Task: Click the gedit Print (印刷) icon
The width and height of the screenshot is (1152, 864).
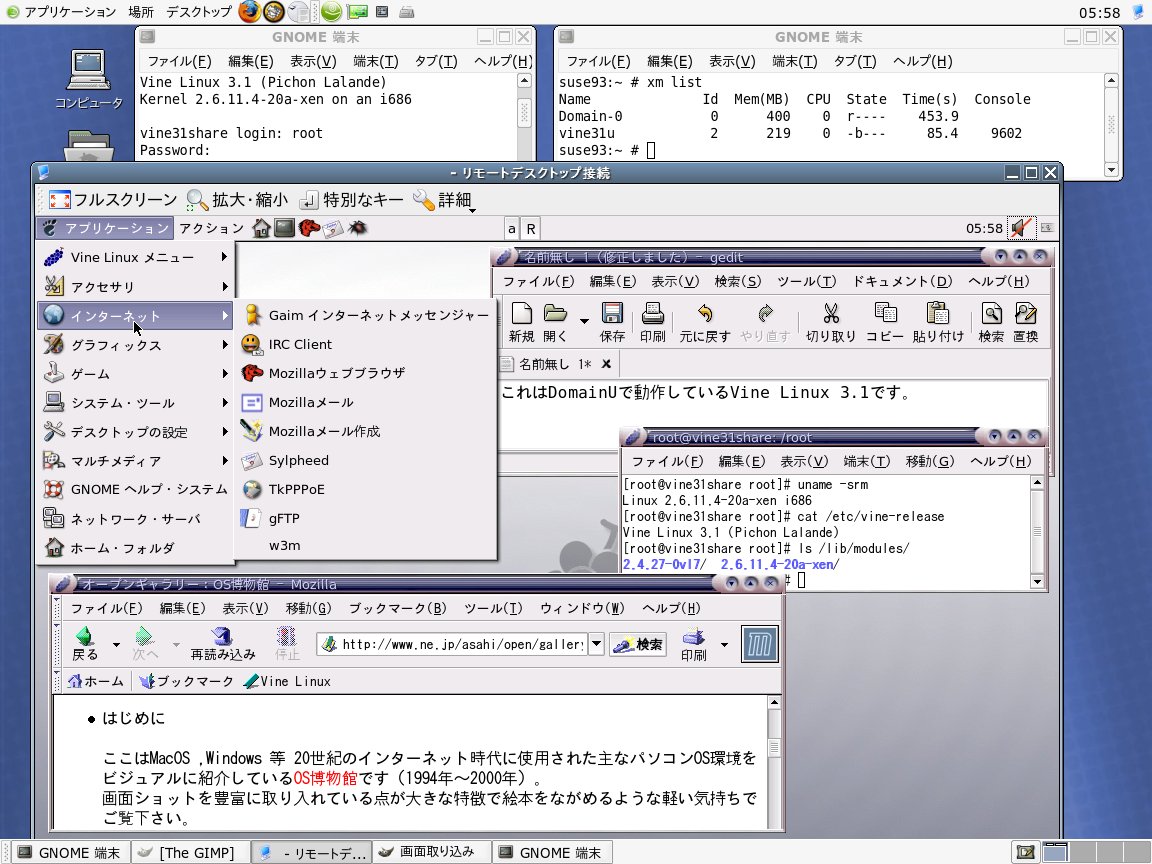Action: pos(653,315)
